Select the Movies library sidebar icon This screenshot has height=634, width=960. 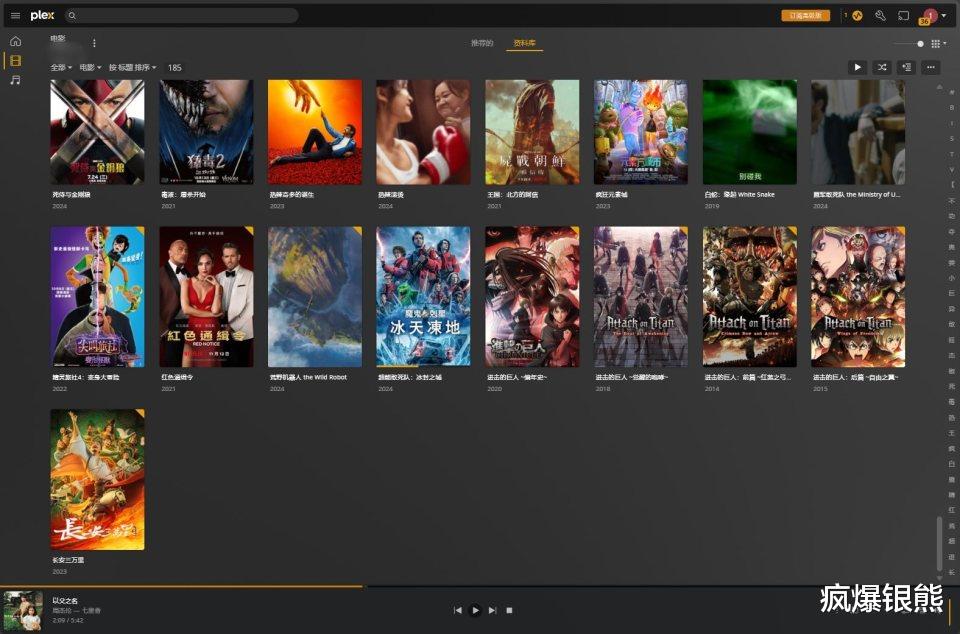[x=16, y=61]
